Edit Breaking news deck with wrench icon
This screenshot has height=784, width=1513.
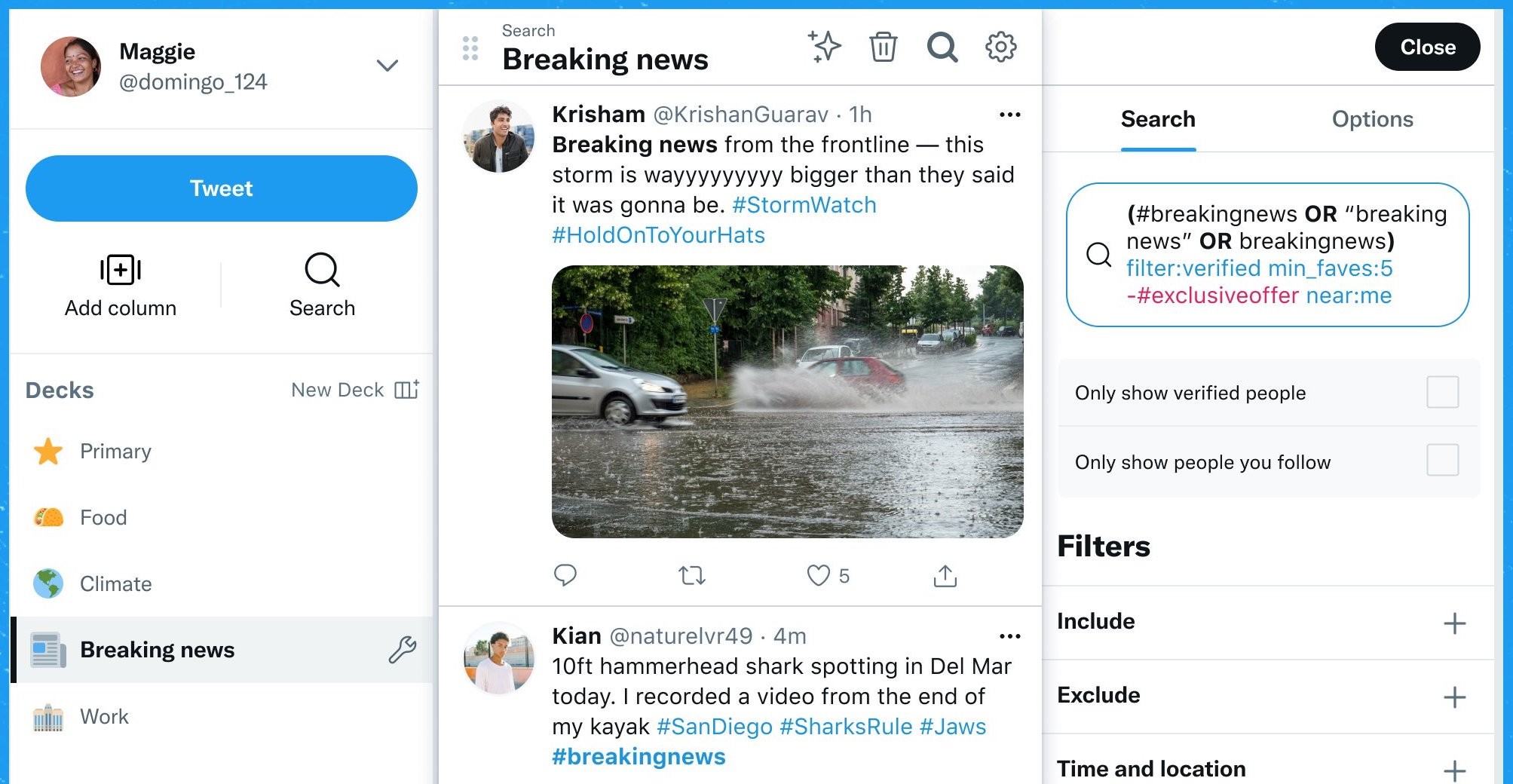(x=403, y=649)
